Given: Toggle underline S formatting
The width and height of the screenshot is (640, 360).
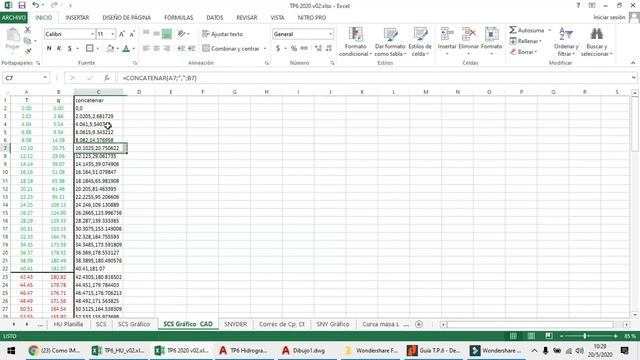Looking at the screenshot, I should pos(70,48).
